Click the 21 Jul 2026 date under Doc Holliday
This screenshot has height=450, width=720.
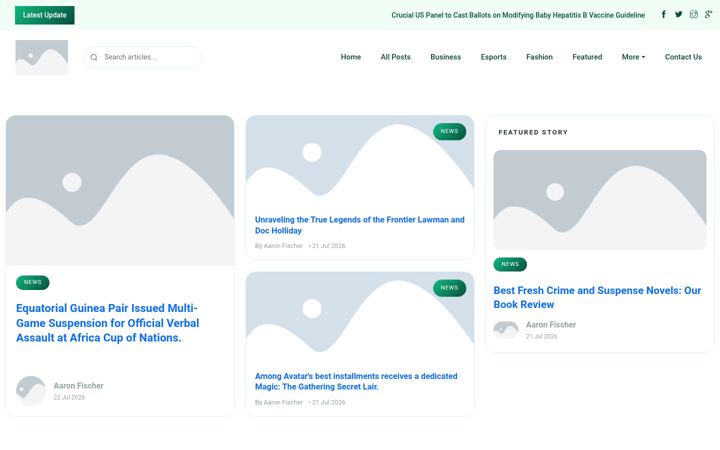click(x=328, y=246)
